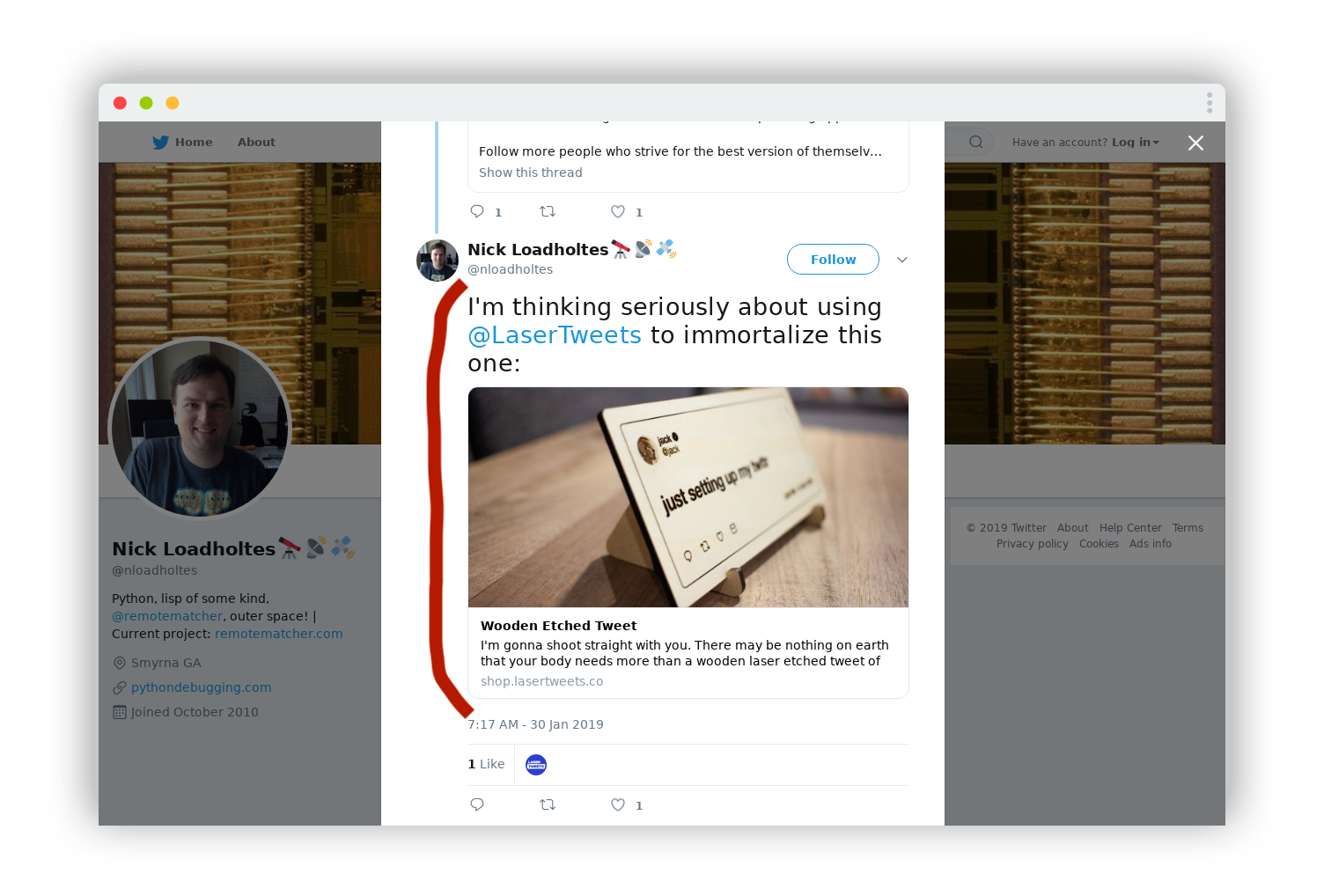Open the Ads info footer link

click(x=1151, y=544)
